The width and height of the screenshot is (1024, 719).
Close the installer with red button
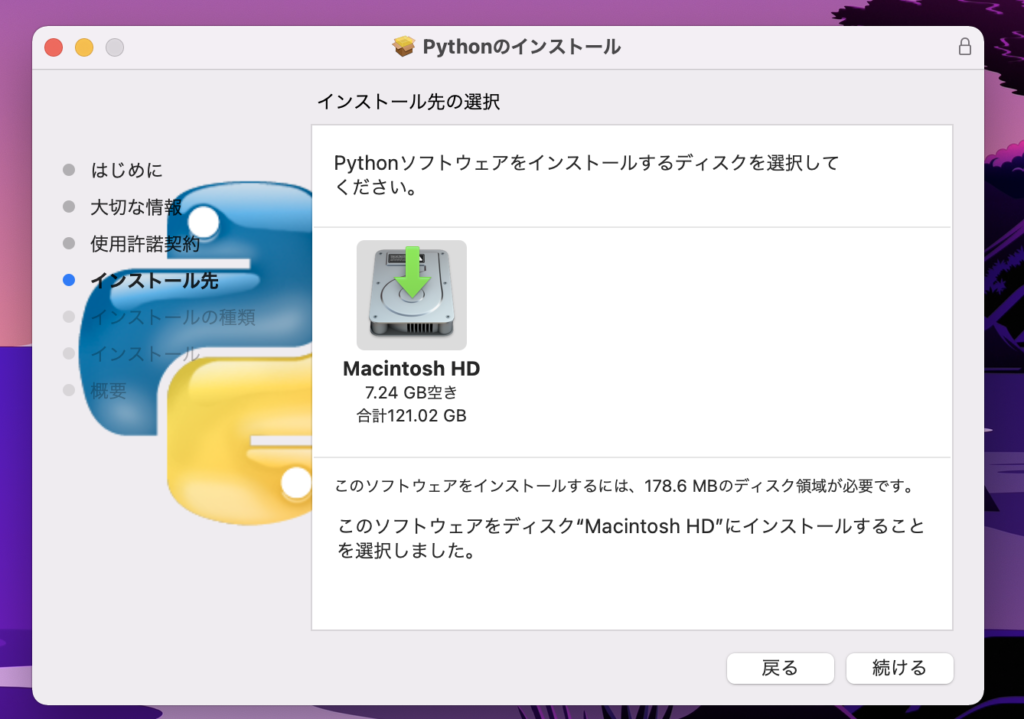point(54,47)
